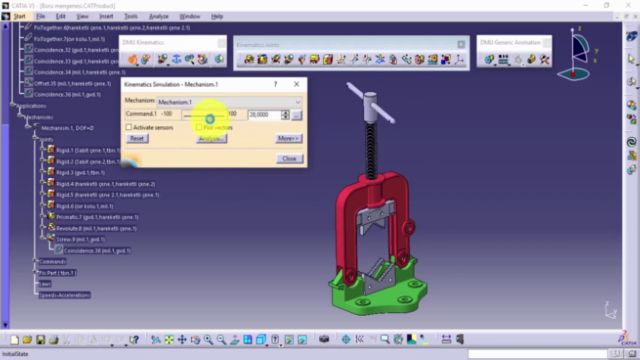
Task: Click the Command.1 value field
Action: pos(265,115)
